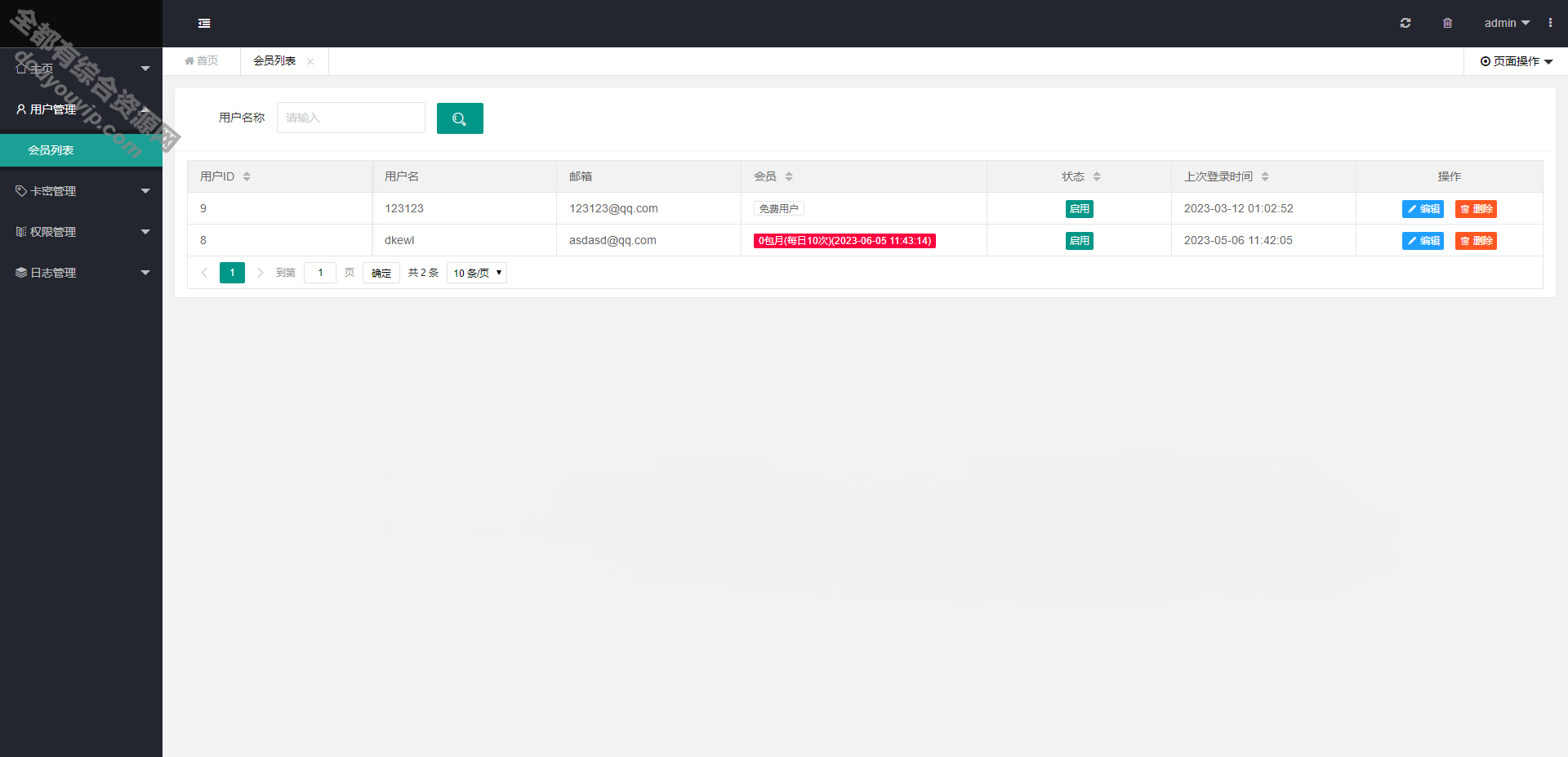Sort by 用户ID column
Screen dimensions: 1568x757
point(247,176)
